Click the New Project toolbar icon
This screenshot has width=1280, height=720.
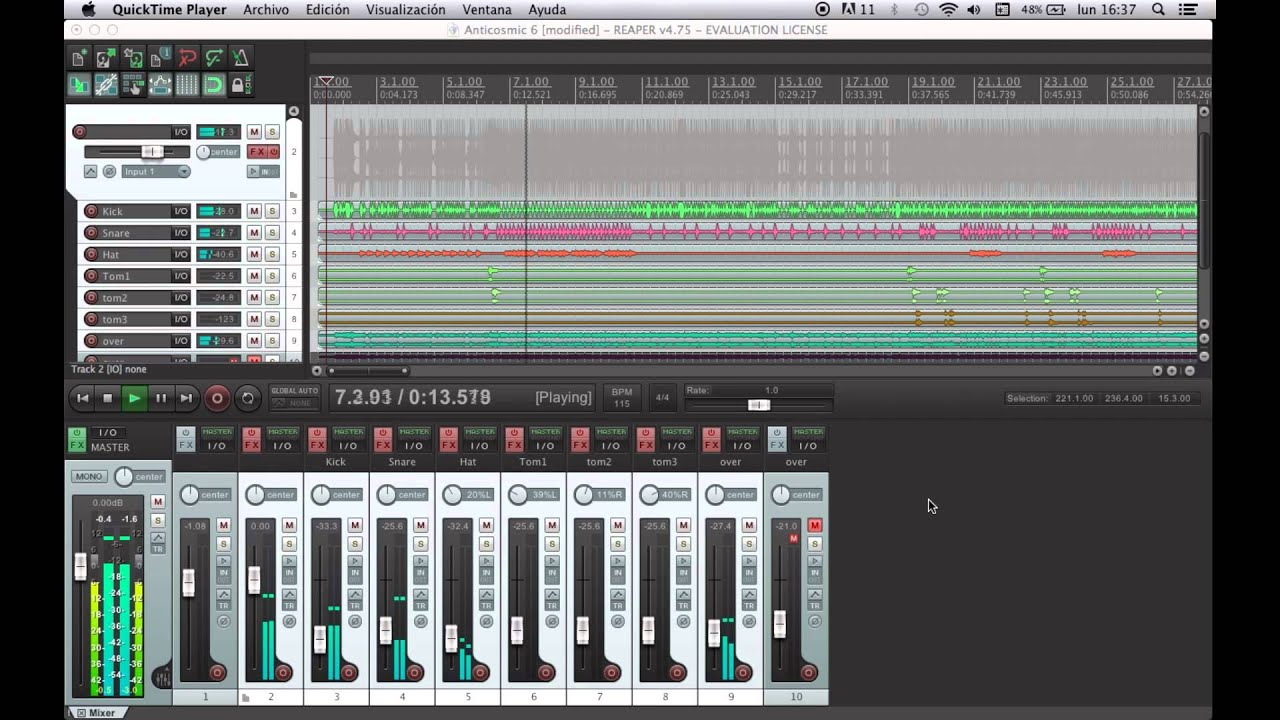click(x=79, y=58)
